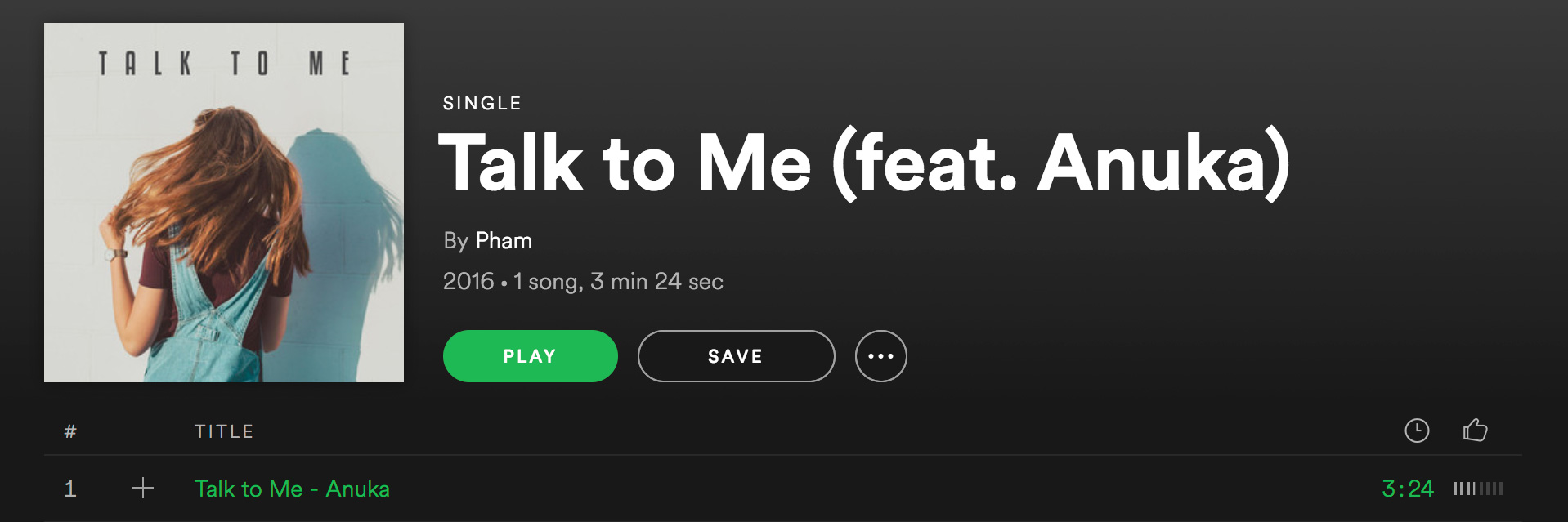Image resolution: width=1568 pixels, height=522 pixels.
Task: Click the Talk to Me album cover
Action: click(x=224, y=203)
